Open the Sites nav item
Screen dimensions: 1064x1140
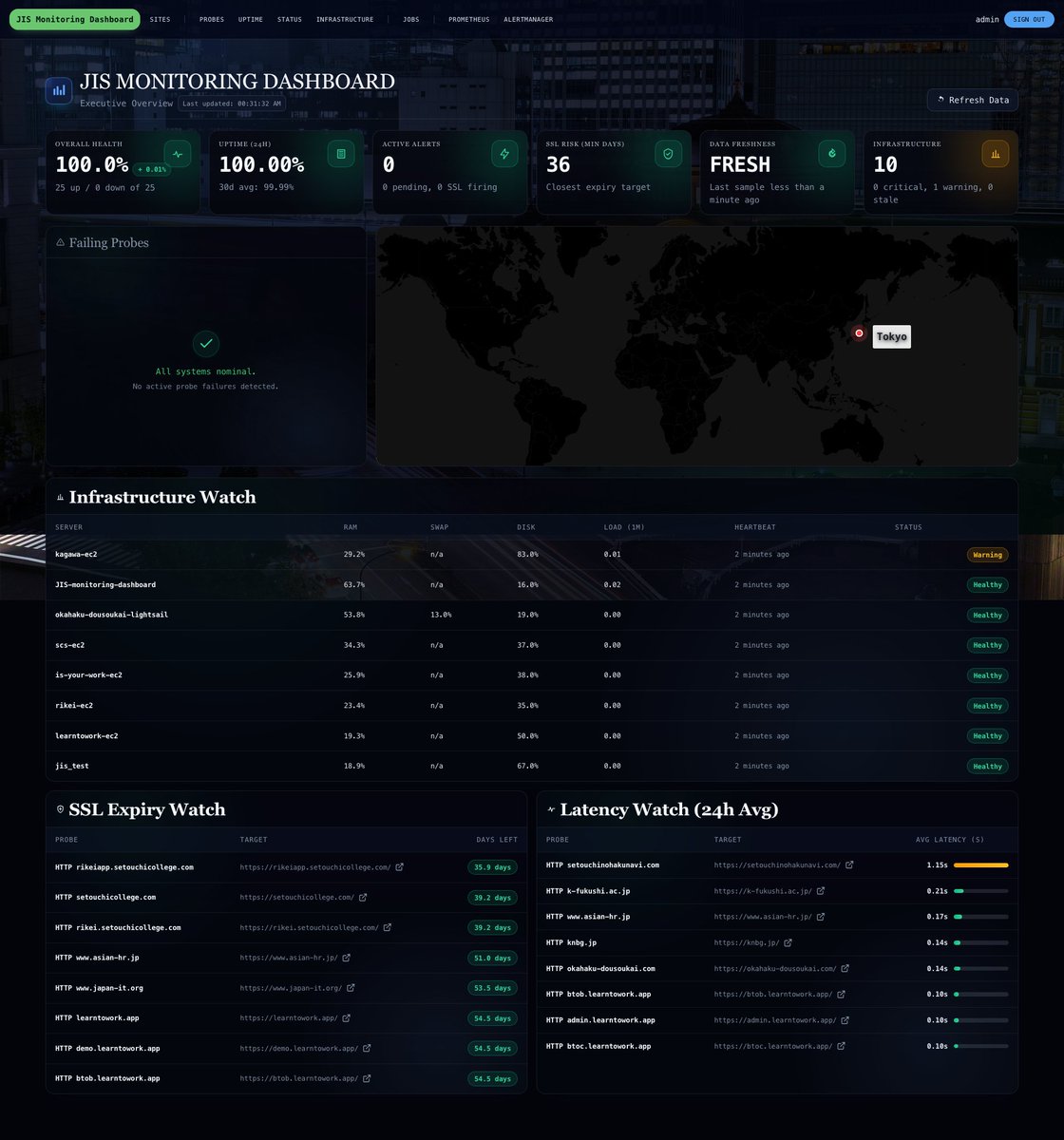(x=161, y=19)
